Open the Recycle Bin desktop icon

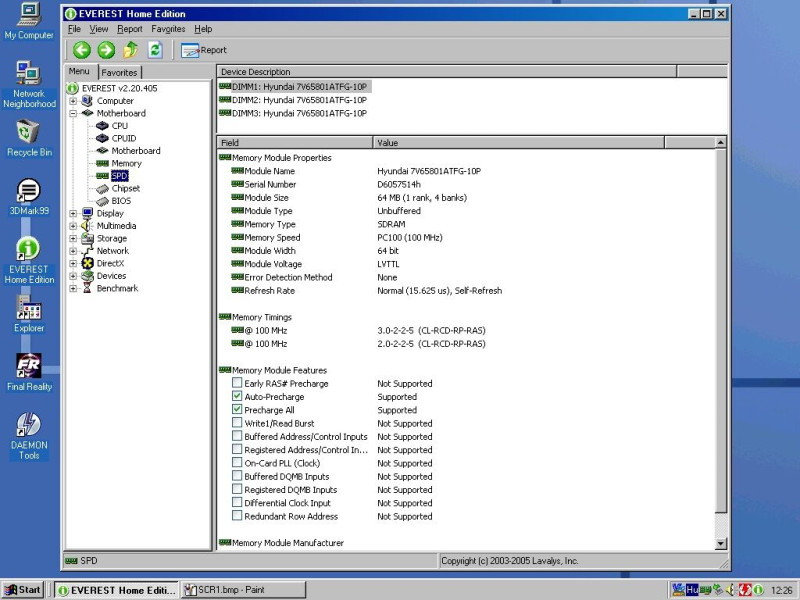click(29, 138)
